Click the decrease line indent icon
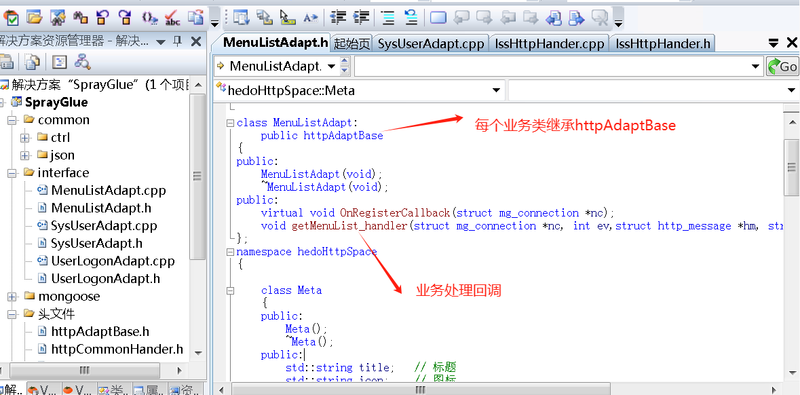The image size is (800, 395). [x=338, y=18]
